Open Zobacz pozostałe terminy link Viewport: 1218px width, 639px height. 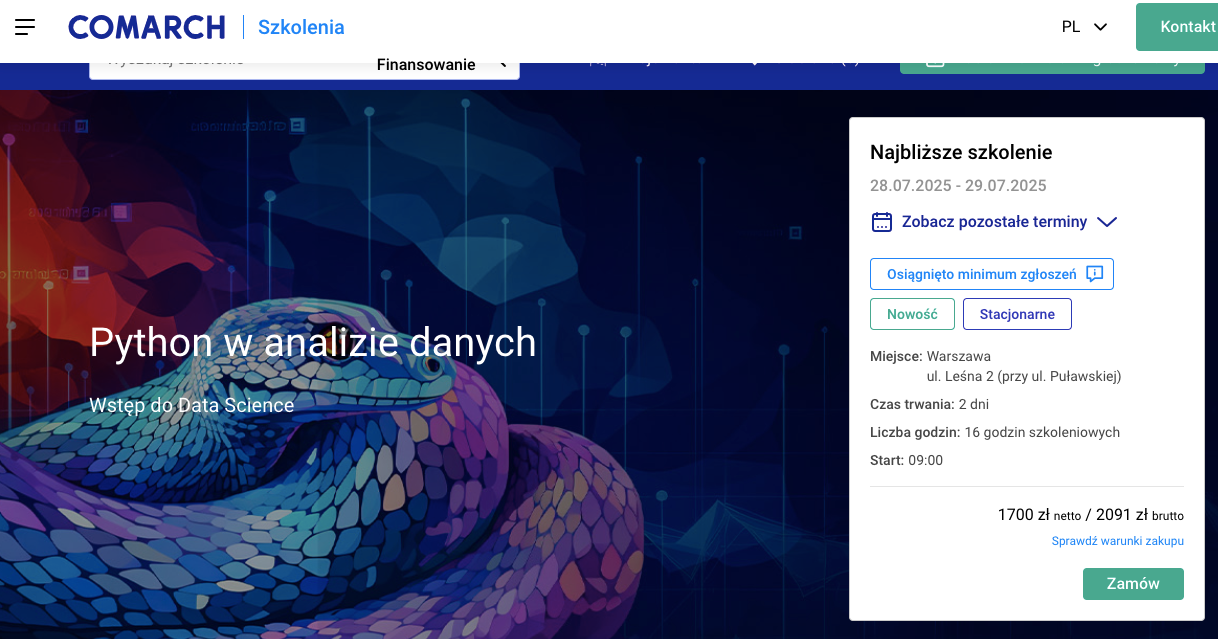pyautogui.click(x=994, y=222)
